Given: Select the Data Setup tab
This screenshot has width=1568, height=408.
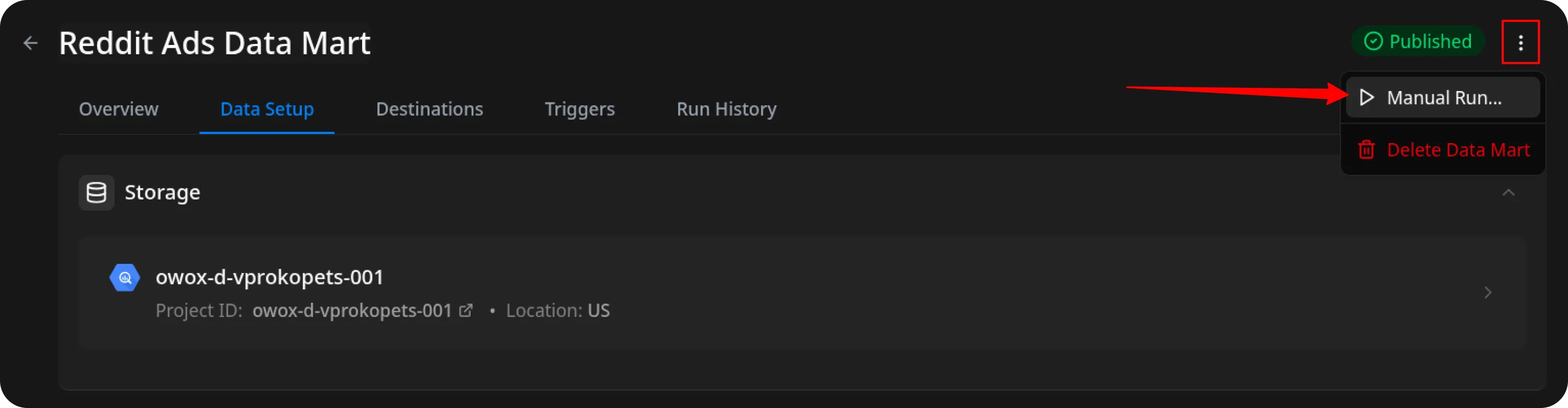Looking at the screenshot, I should [x=267, y=109].
